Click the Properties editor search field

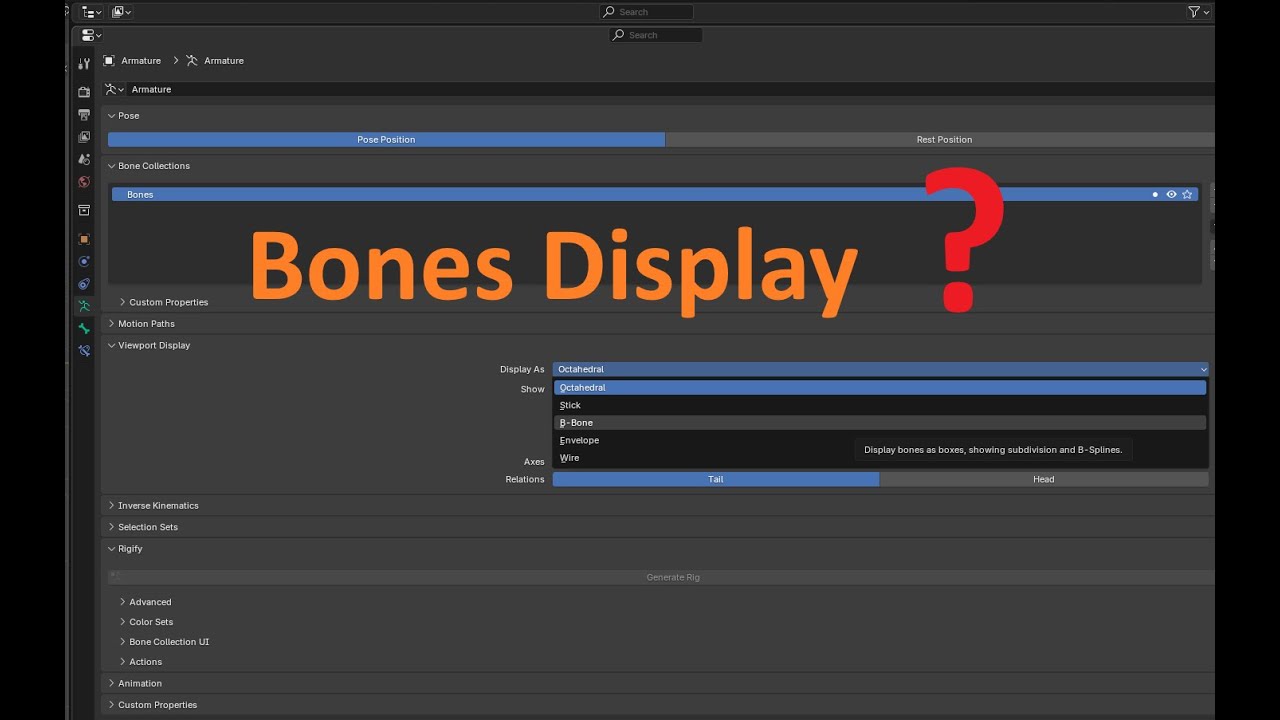coord(655,35)
